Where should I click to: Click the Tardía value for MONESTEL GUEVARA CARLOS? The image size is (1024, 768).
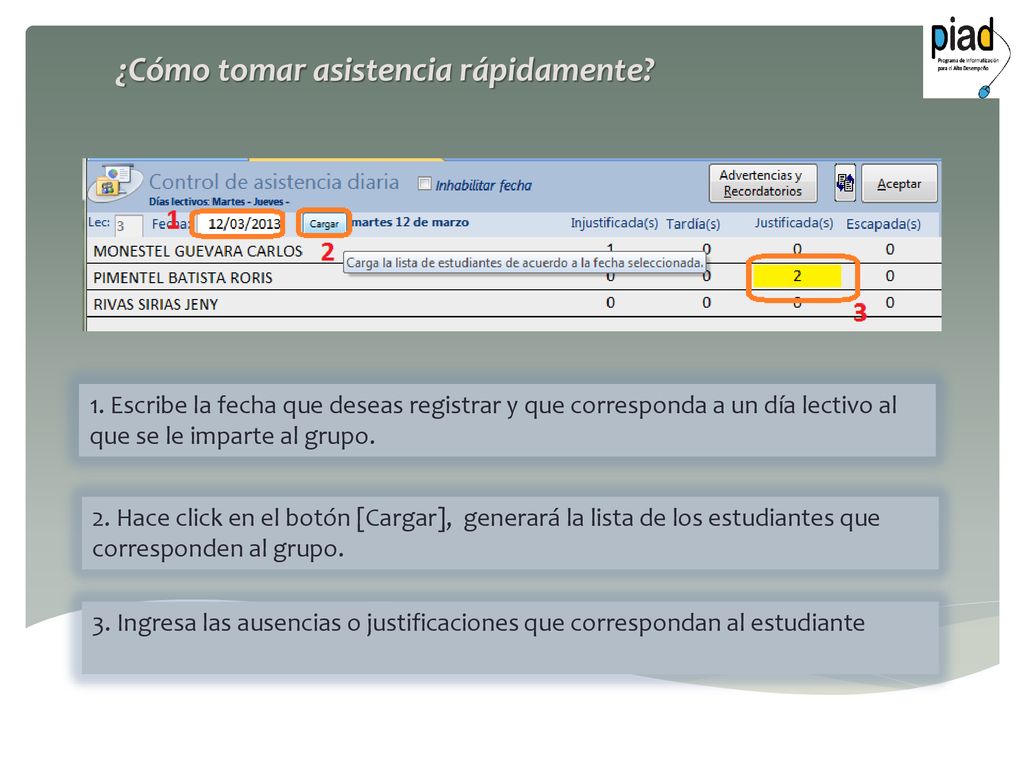707,249
